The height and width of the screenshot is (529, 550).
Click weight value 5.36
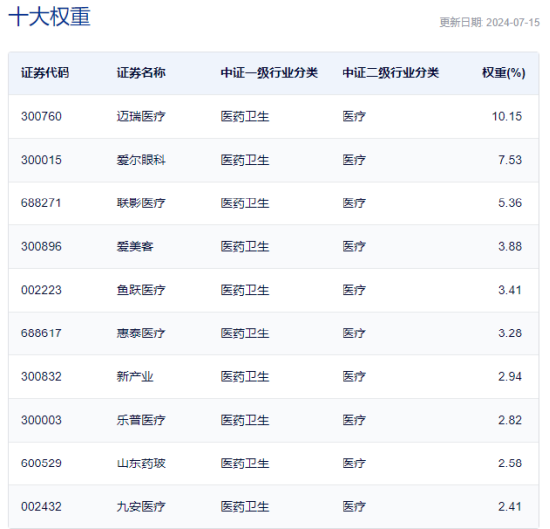(510, 203)
